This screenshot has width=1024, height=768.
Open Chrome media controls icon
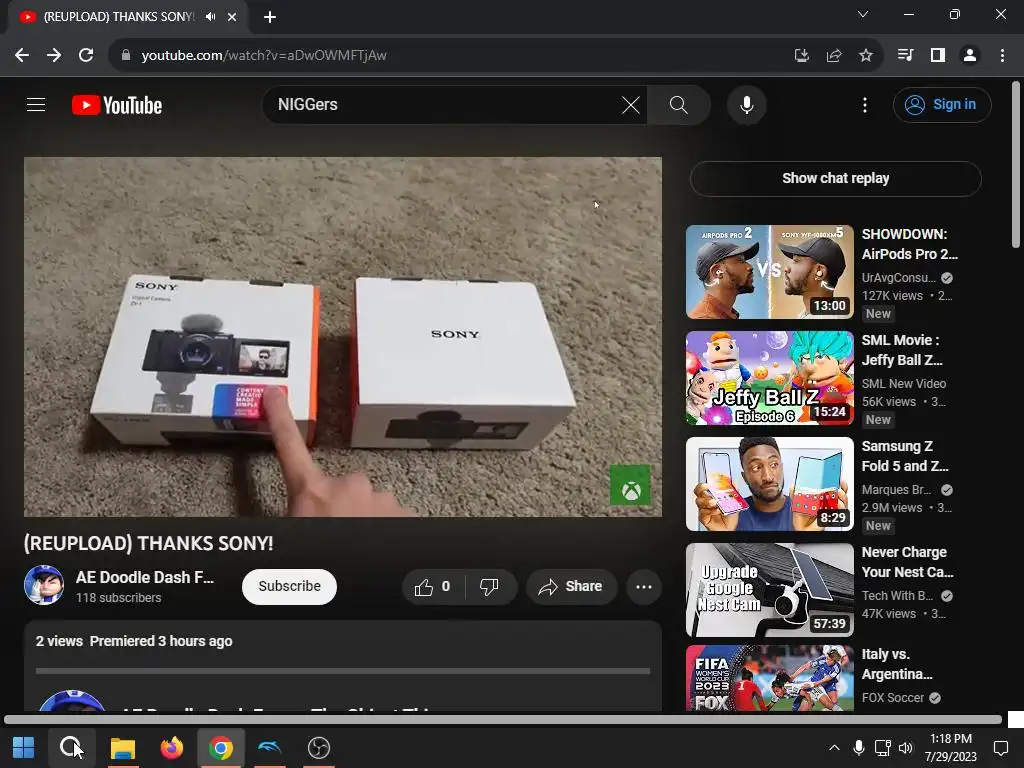coord(905,56)
